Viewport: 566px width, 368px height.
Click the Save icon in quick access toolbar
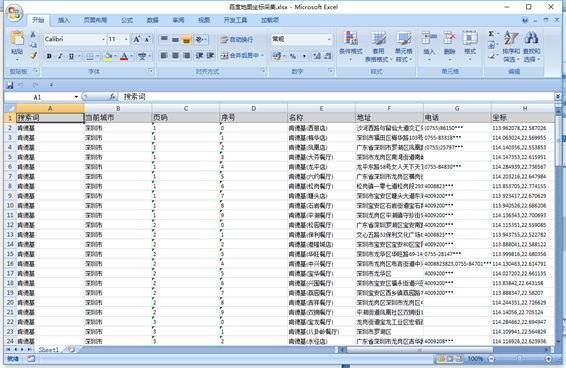[10, 85]
